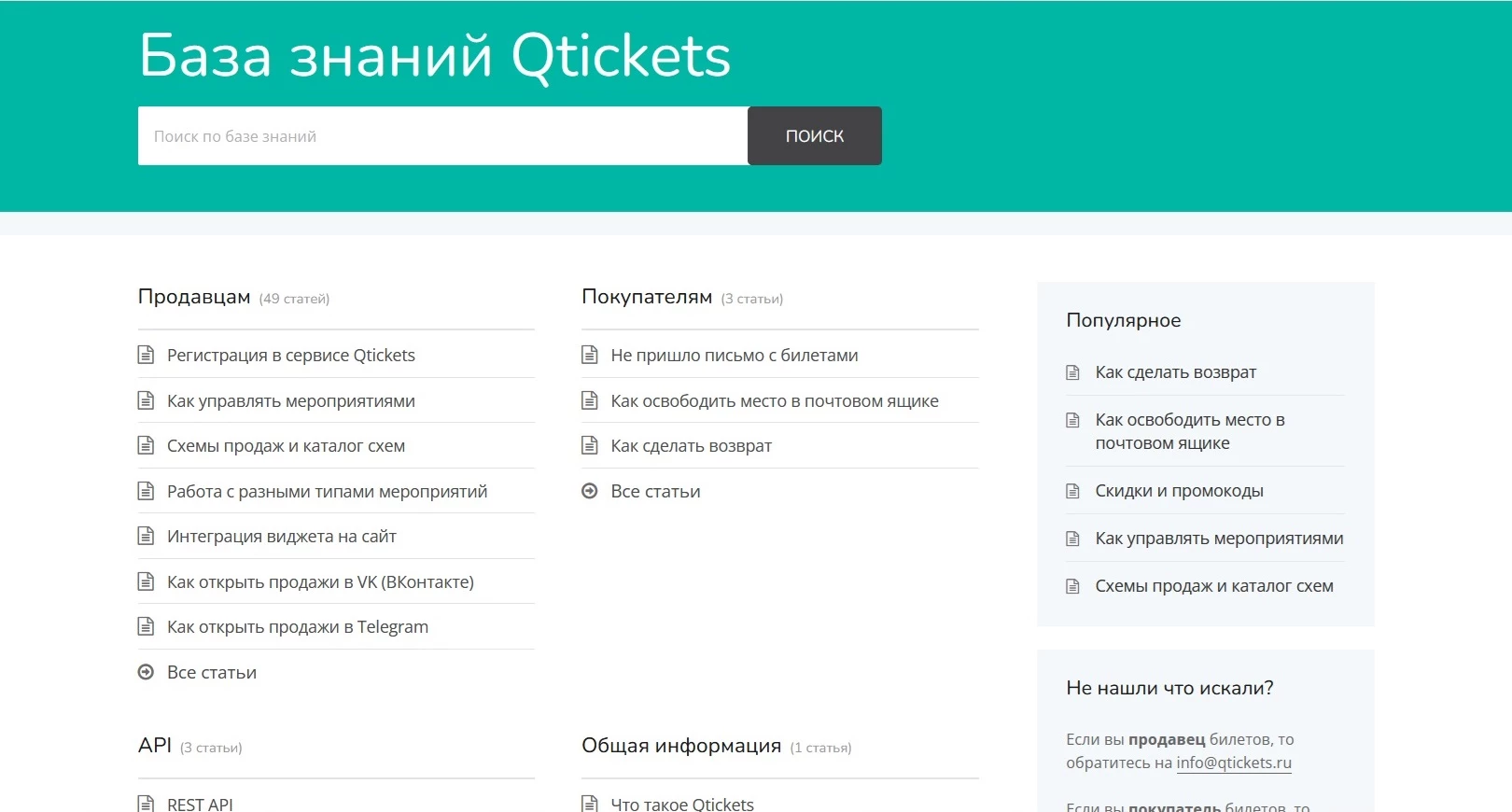Click document icon beside Как освободить место in Покупателям

[x=590, y=400]
